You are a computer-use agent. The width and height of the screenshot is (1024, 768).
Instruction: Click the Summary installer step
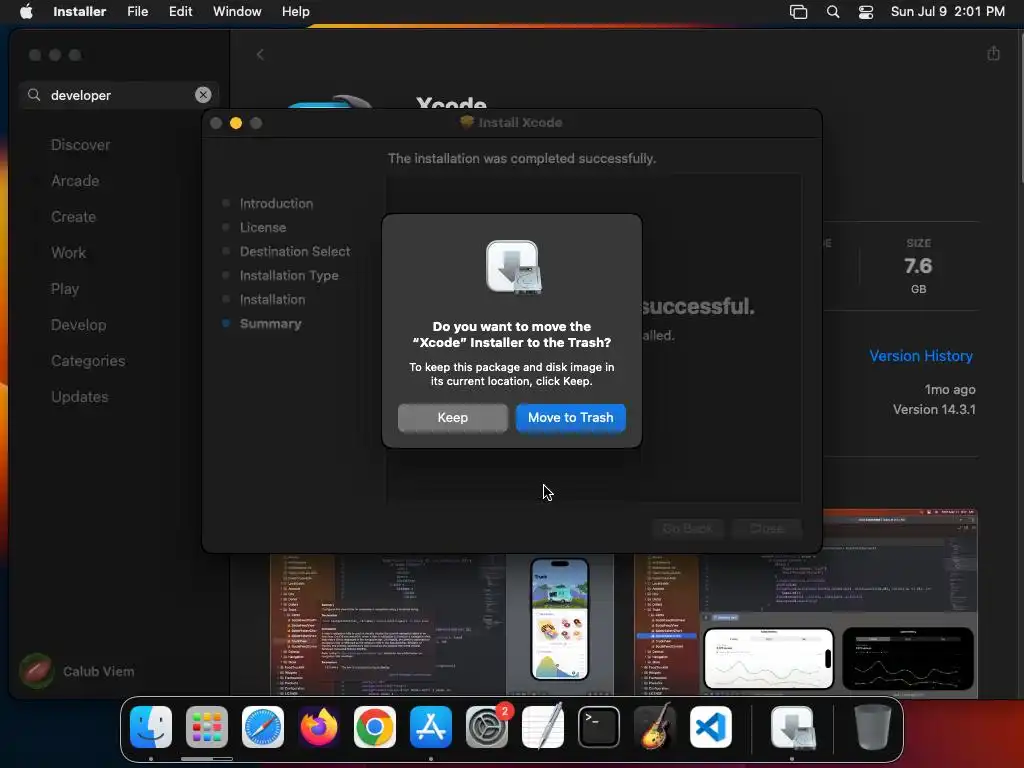[270, 324]
